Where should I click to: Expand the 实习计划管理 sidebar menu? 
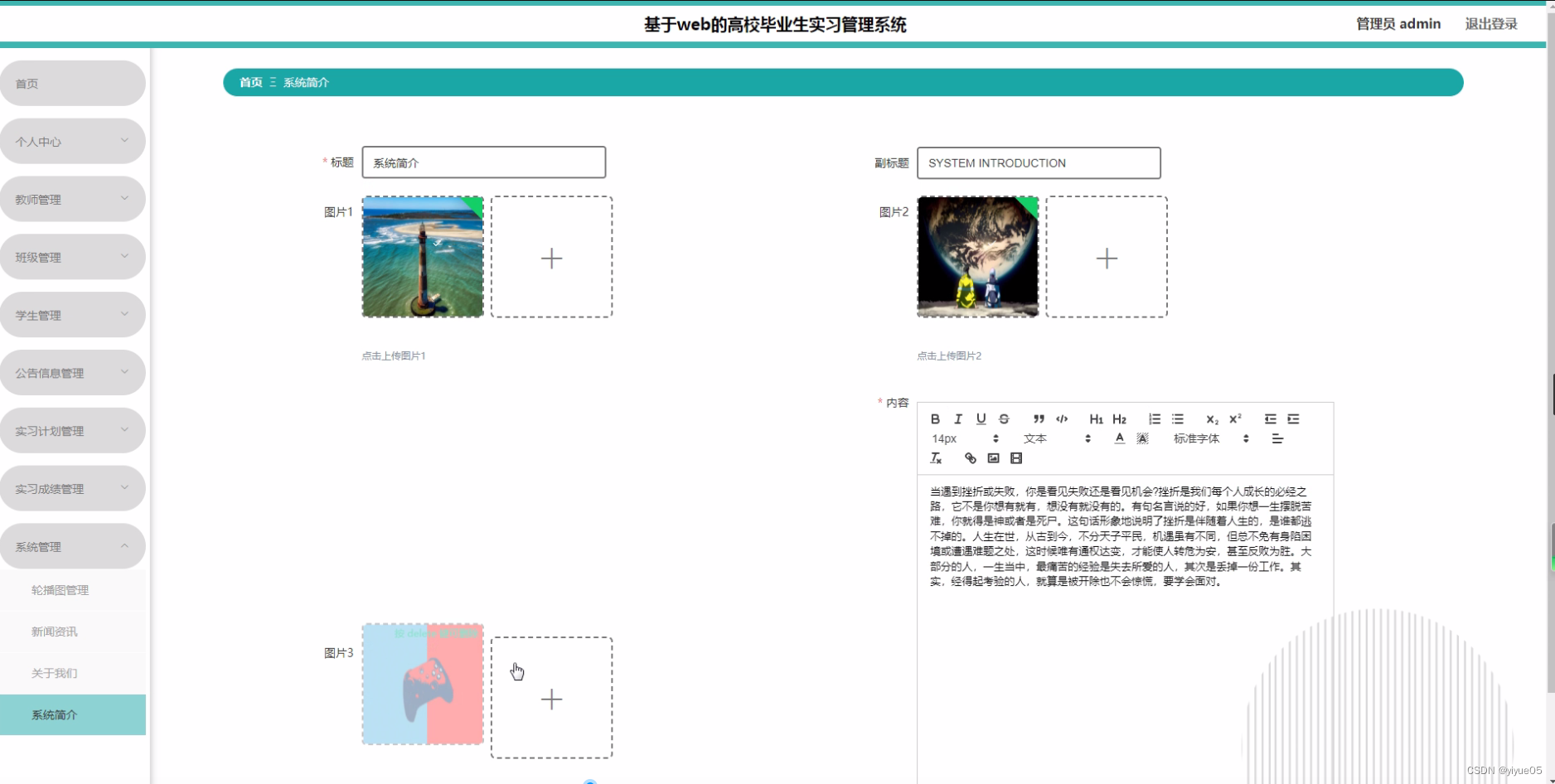[x=73, y=431]
